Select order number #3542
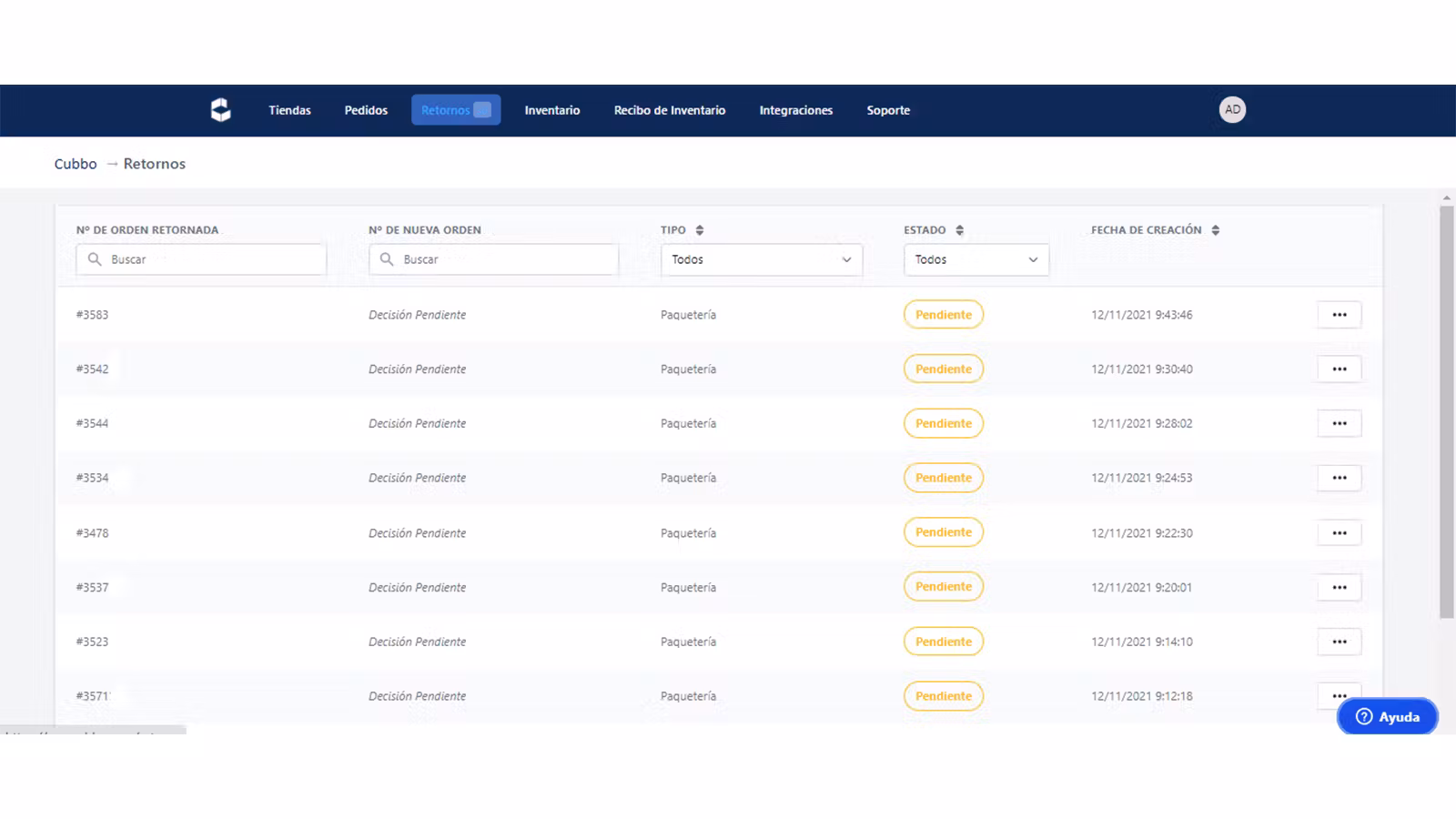 click(92, 369)
